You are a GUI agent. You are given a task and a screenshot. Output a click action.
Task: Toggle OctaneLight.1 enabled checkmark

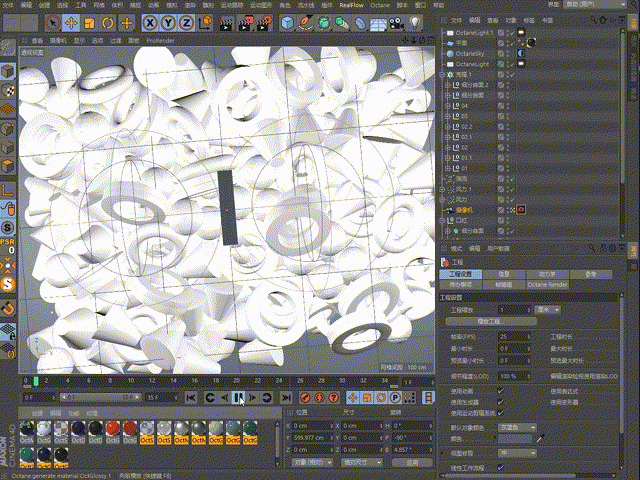(512, 33)
